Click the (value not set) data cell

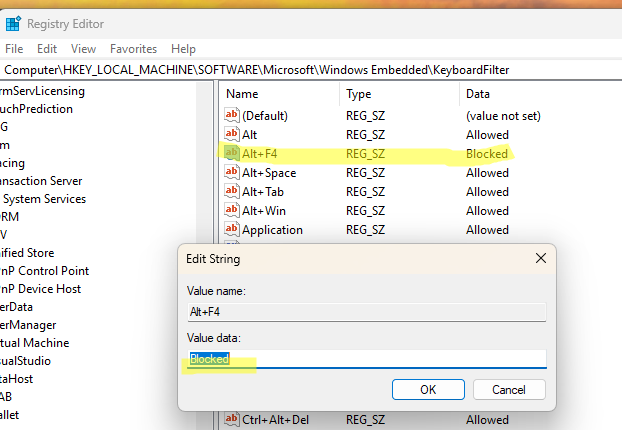(503, 116)
